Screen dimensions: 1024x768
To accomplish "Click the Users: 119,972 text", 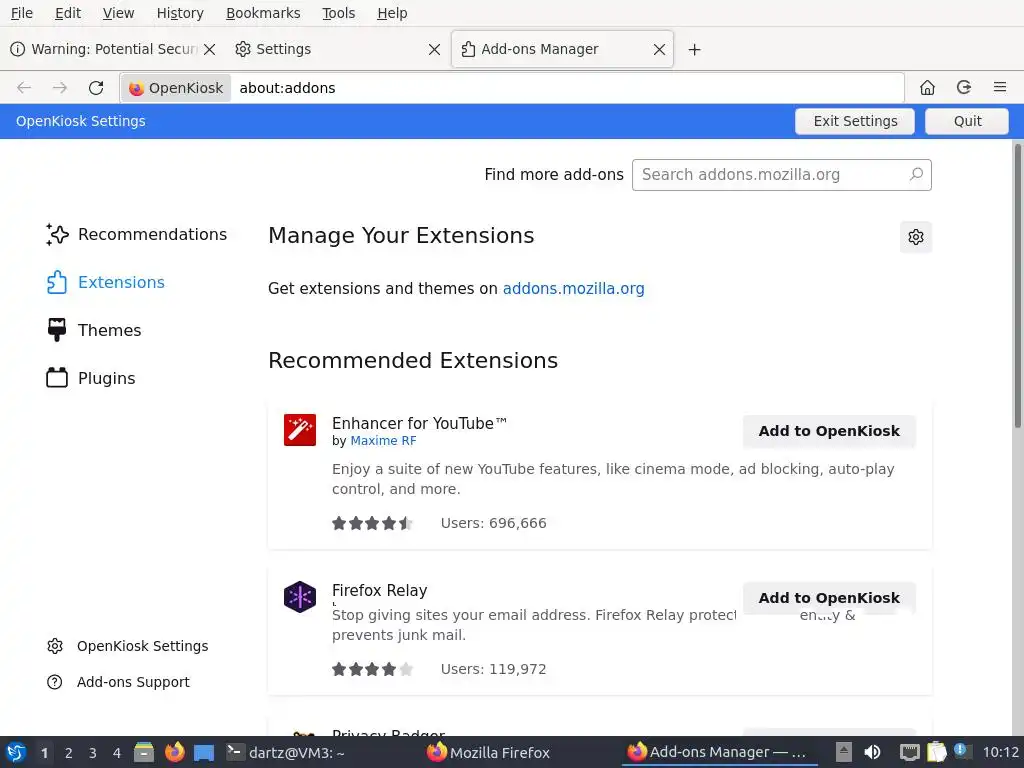I will [x=493, y=669].
